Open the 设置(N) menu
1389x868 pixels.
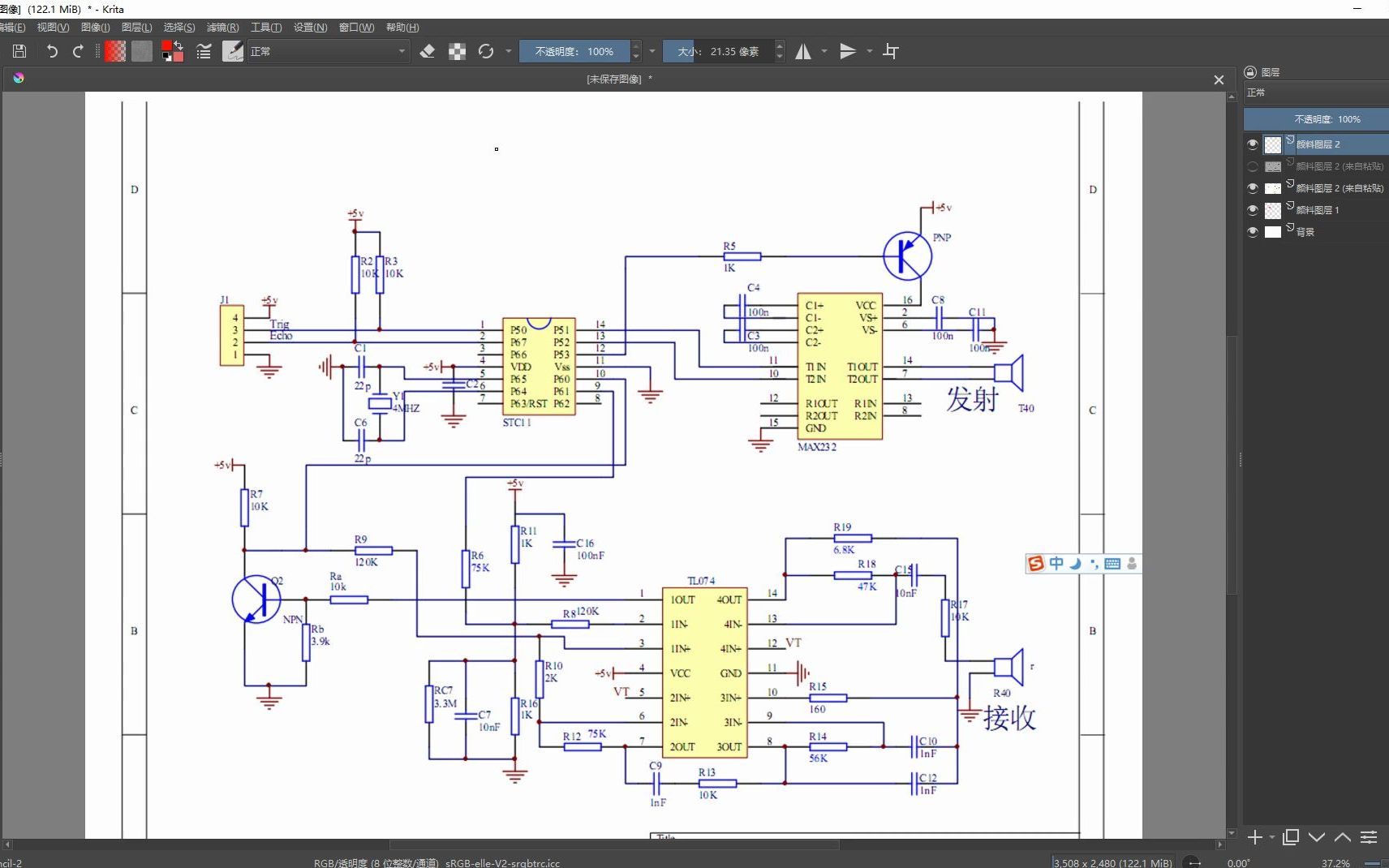(x=310, y=28)
